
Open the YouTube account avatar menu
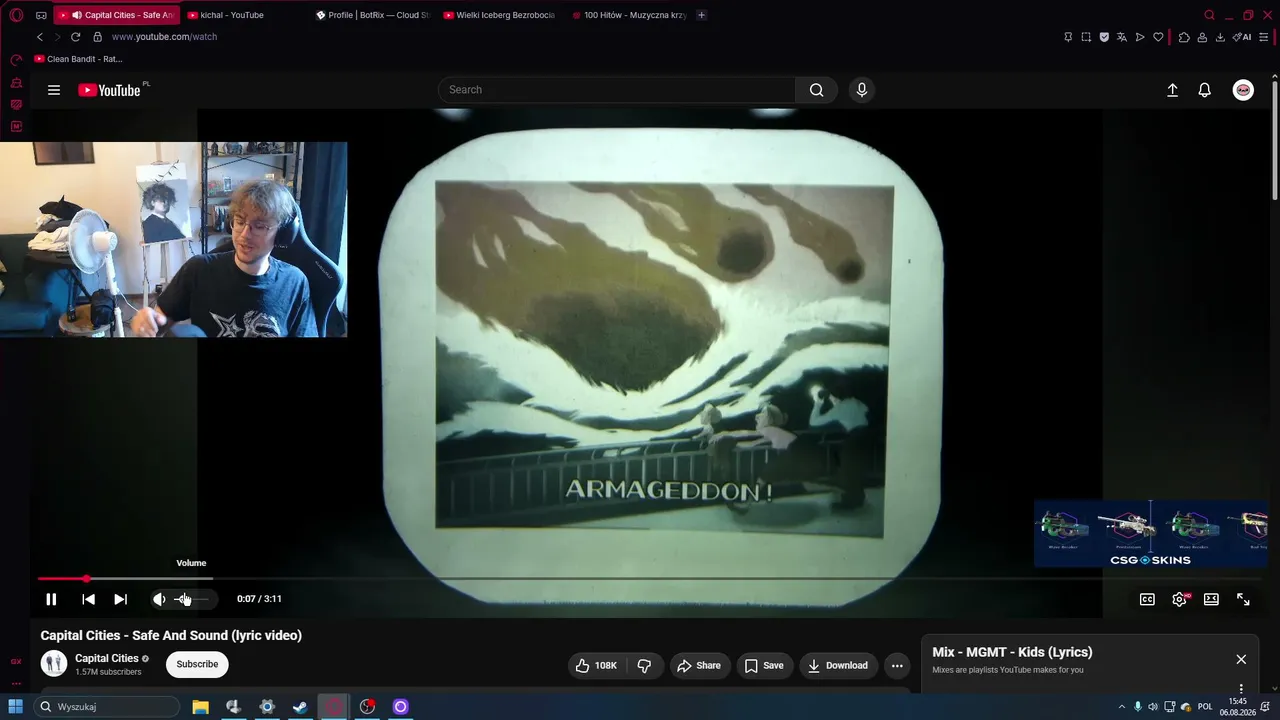(1243, 90)
